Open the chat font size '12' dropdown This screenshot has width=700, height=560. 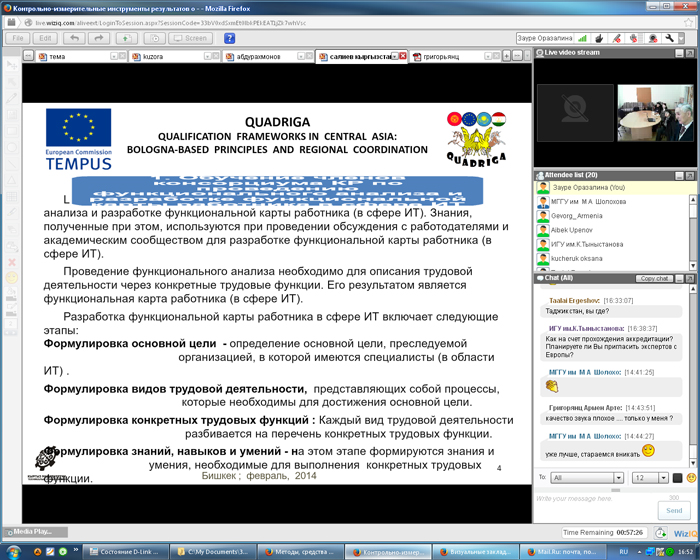(650, 478)
